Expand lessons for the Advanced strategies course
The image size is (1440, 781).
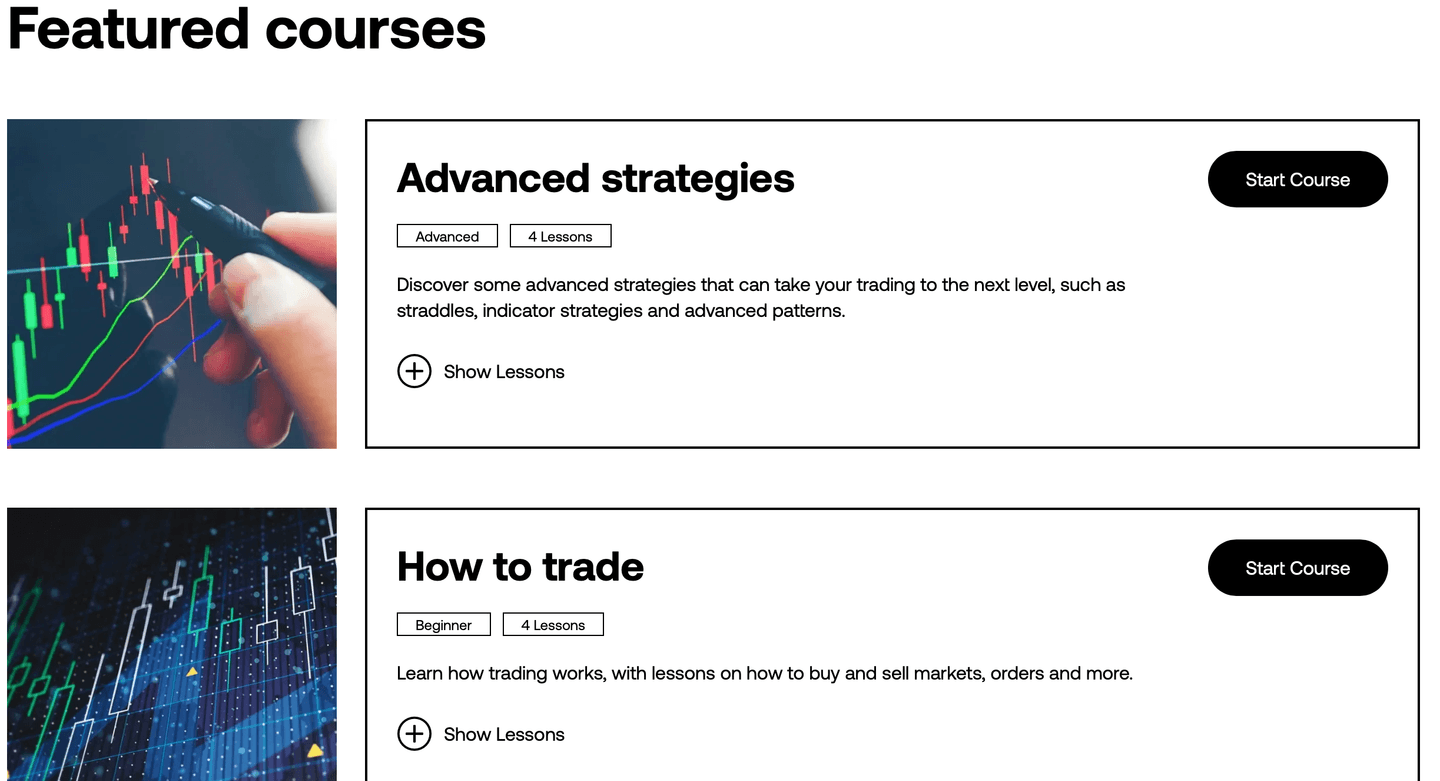click(x=480, y=371)
